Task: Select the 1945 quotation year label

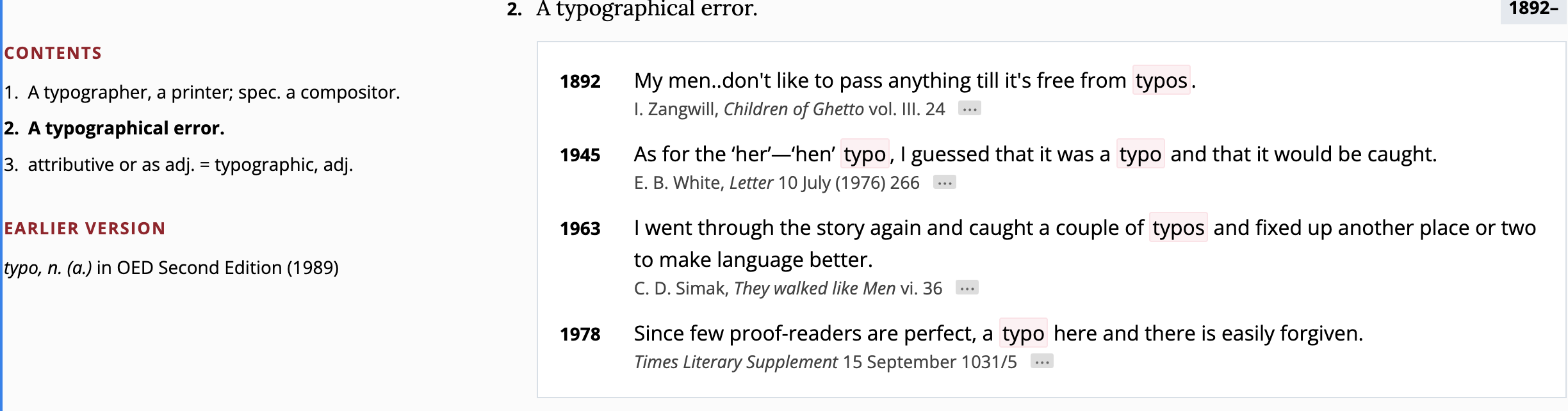Action: (x=580, y=155)
